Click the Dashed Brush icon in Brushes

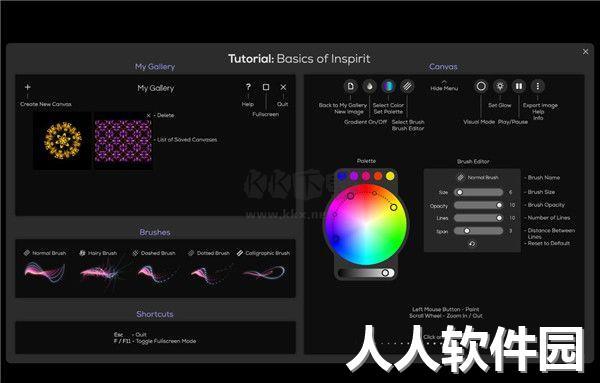click(135, 253)
